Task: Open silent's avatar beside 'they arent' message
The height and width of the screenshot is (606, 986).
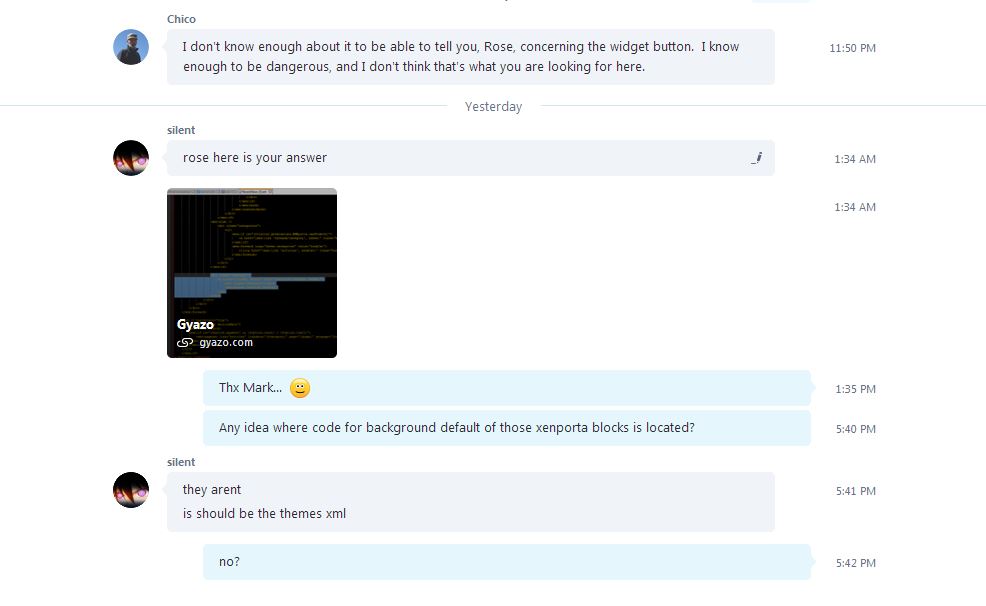Action: tap(131, 490)
